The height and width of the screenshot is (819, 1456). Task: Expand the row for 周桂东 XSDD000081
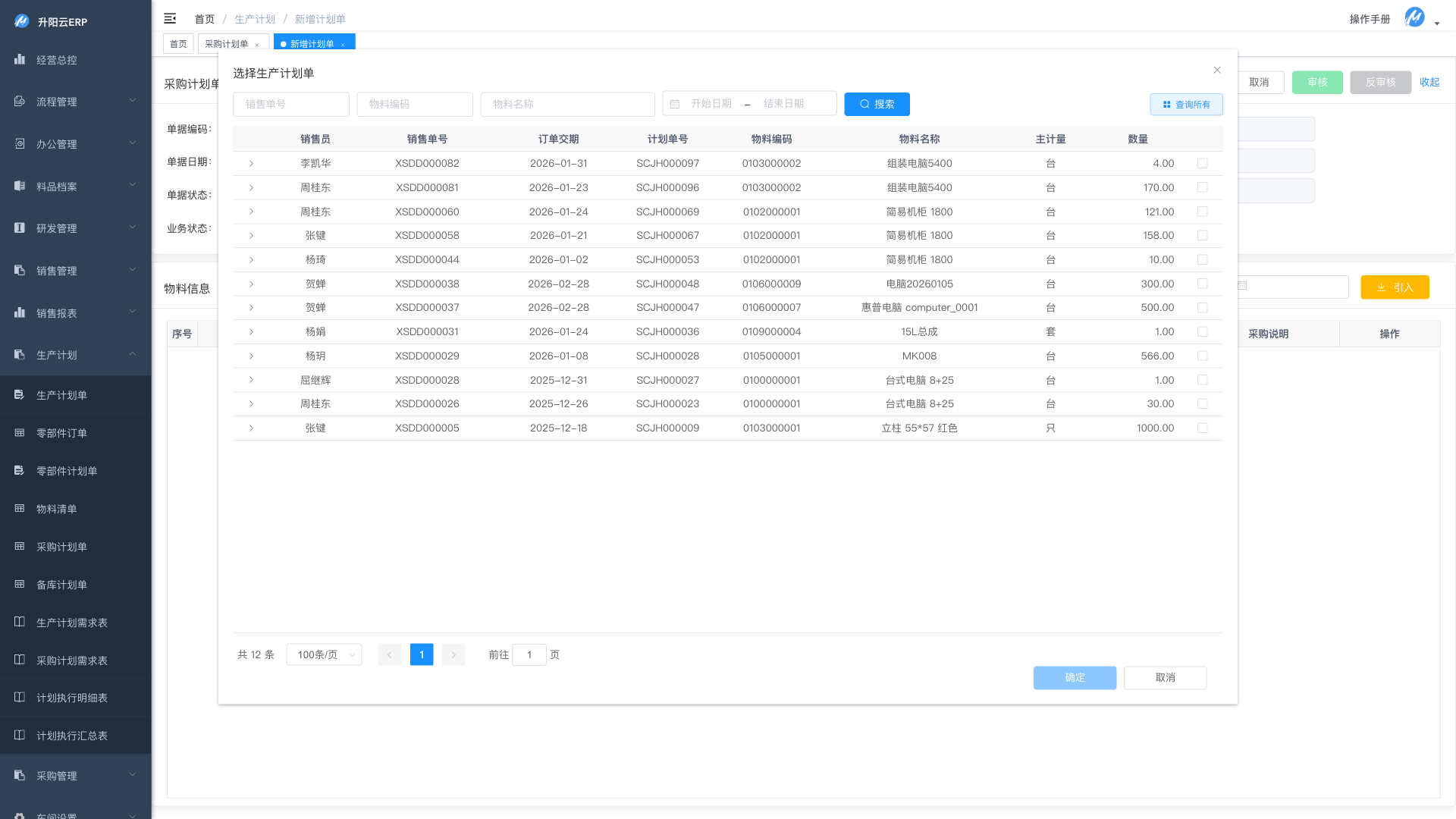(251, 187)
